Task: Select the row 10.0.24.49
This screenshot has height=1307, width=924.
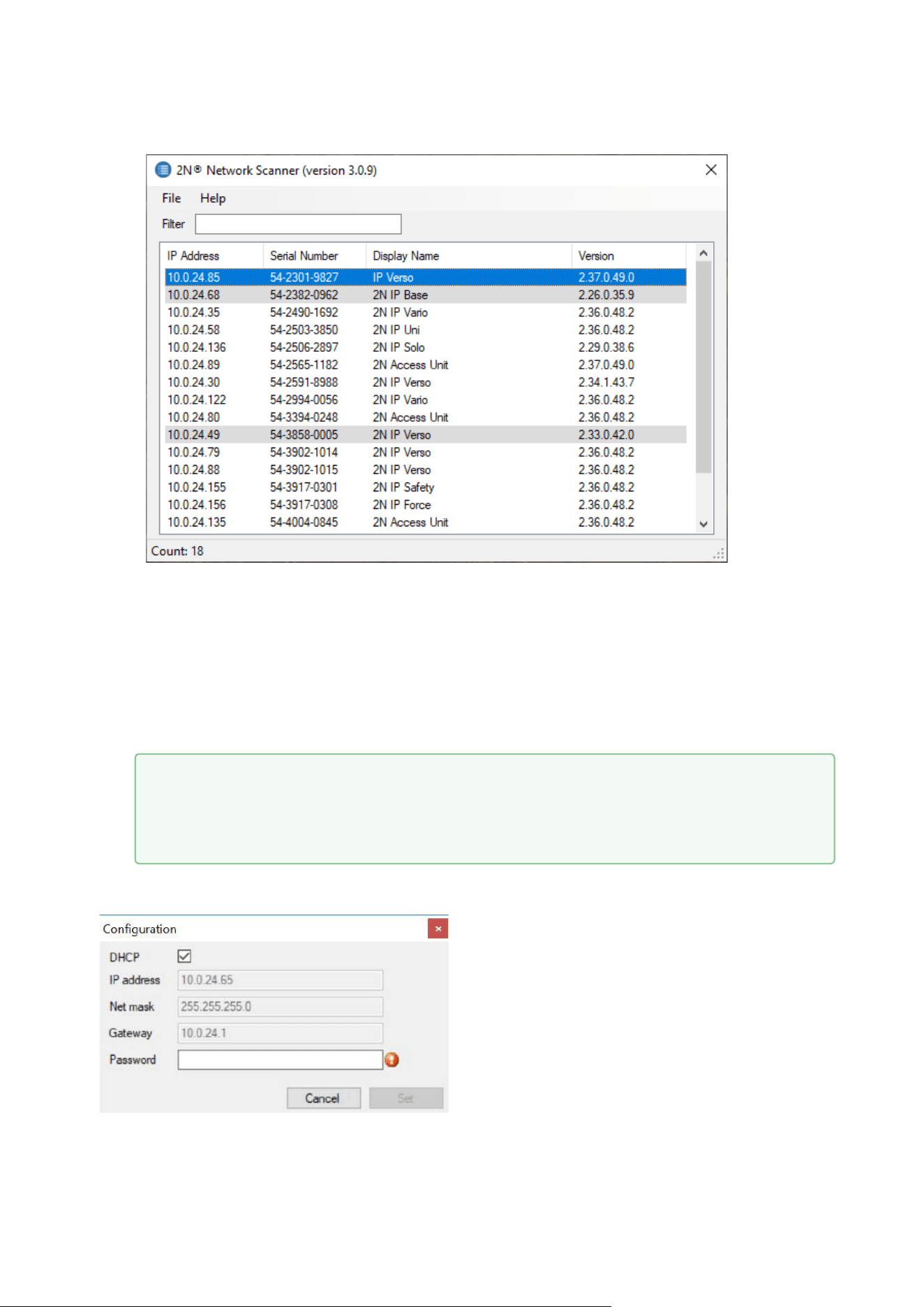Action: 426,434
